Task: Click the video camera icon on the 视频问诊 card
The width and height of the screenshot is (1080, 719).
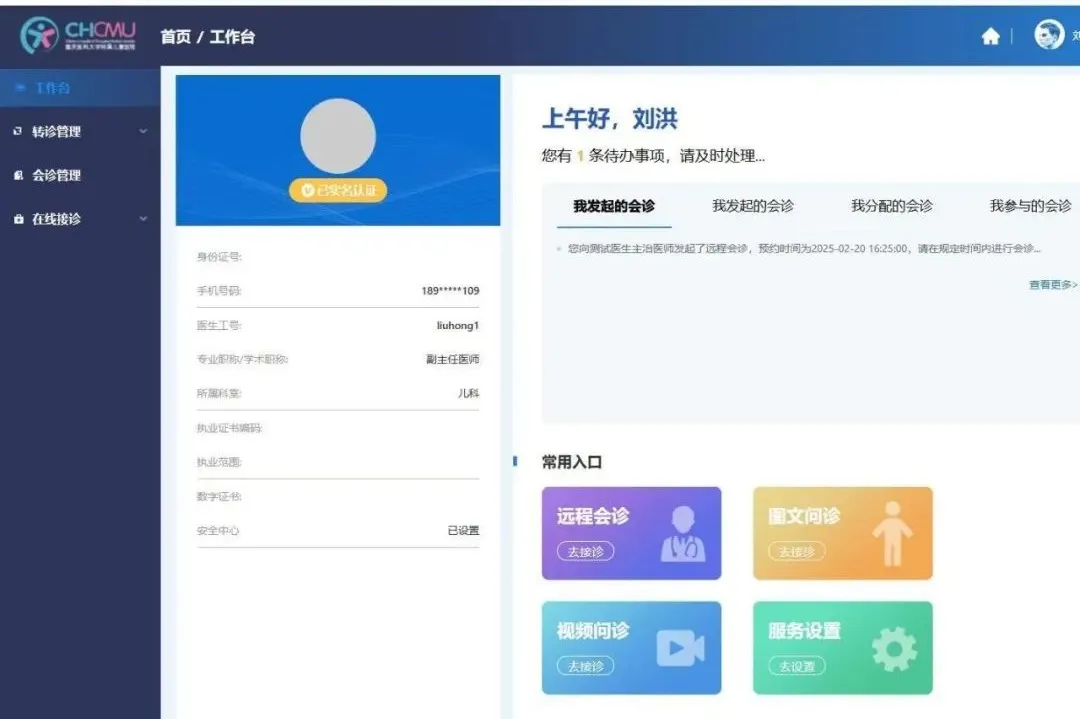Action: [680, 649]
